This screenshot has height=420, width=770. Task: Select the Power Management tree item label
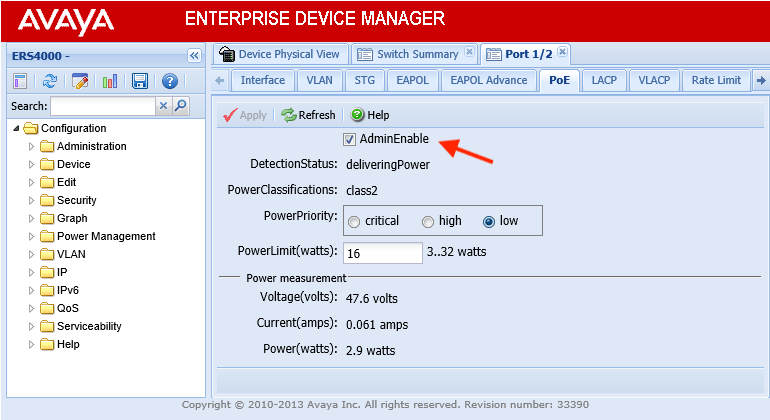(106, 236)
